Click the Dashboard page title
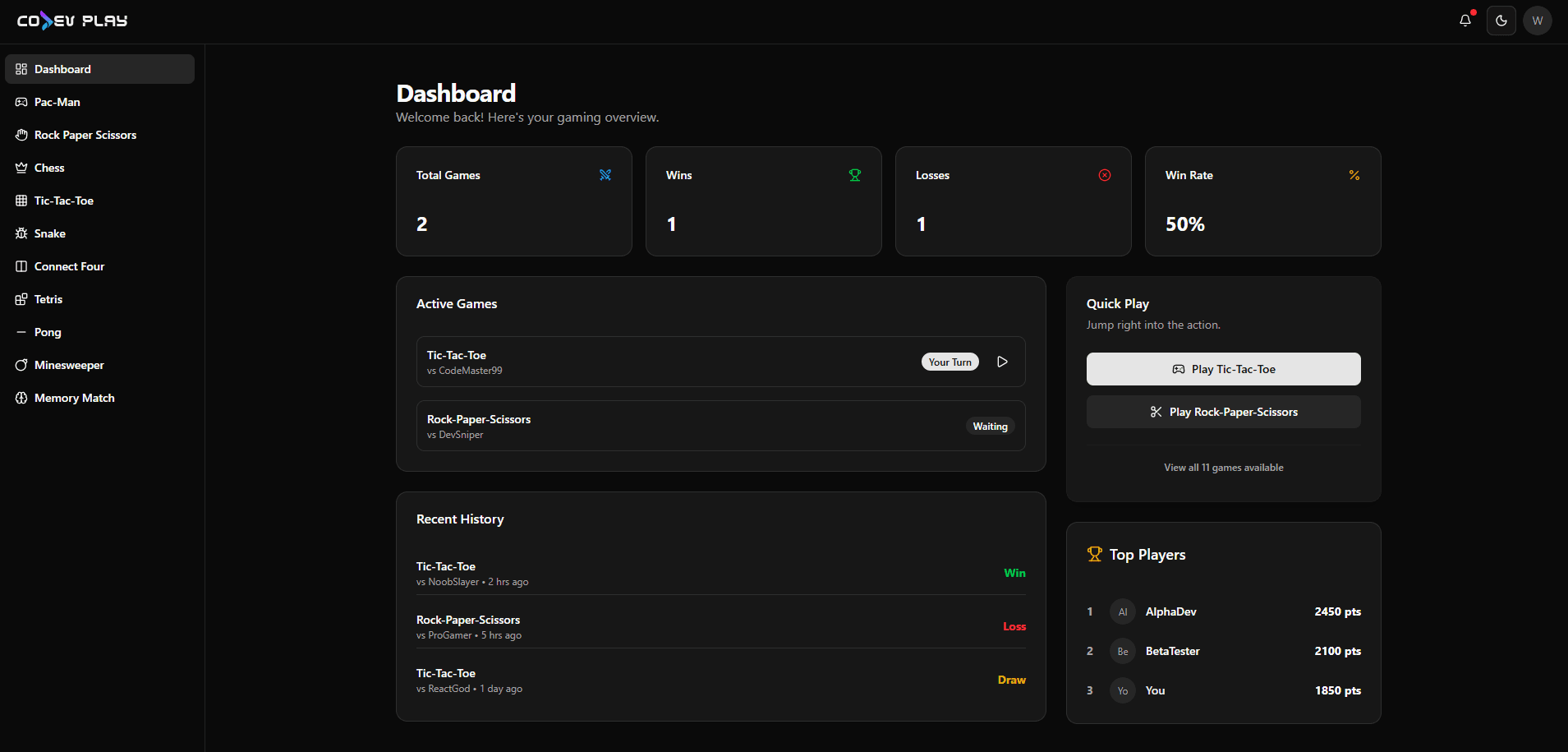The image size is (1568, 752). pyautogui.click(x=456, y=93)
